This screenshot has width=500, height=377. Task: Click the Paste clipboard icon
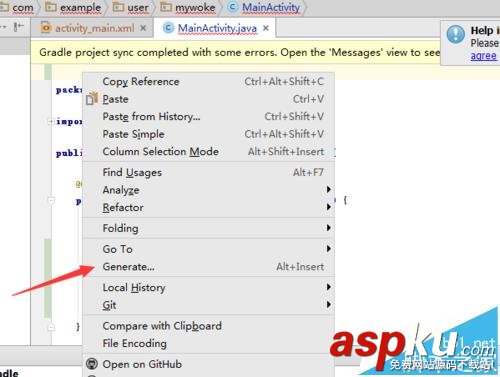pyautogui.click(x=92, y=99)
